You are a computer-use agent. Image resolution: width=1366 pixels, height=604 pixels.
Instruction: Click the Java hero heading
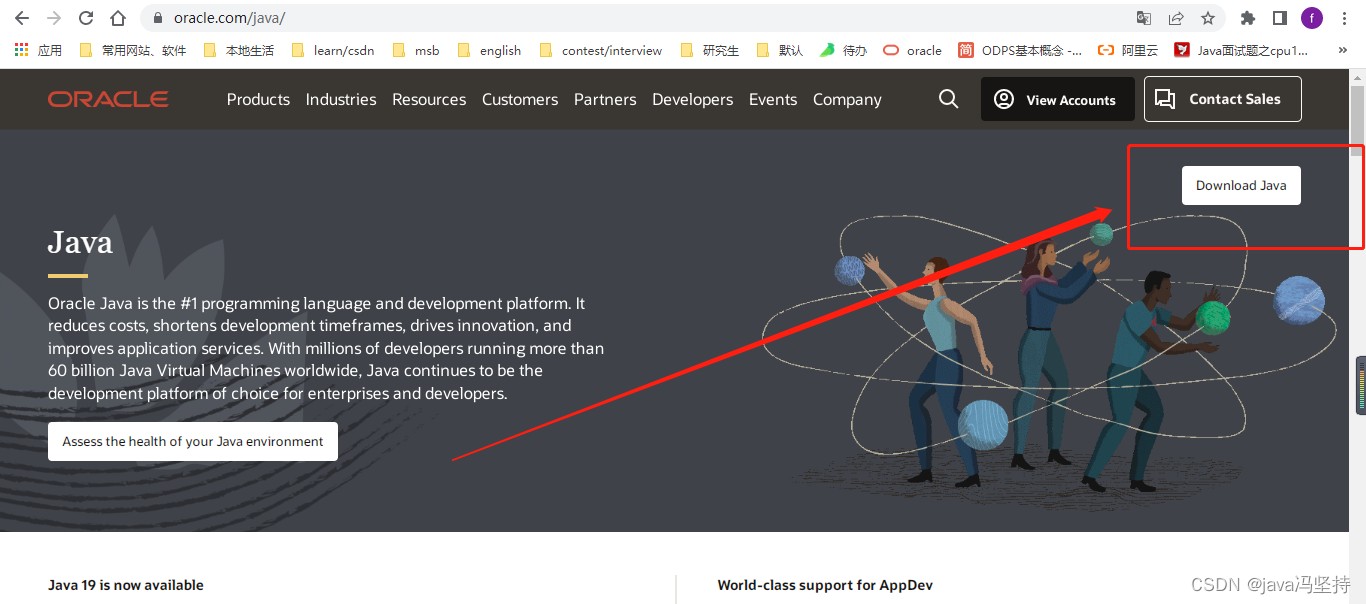click(80, 242)
